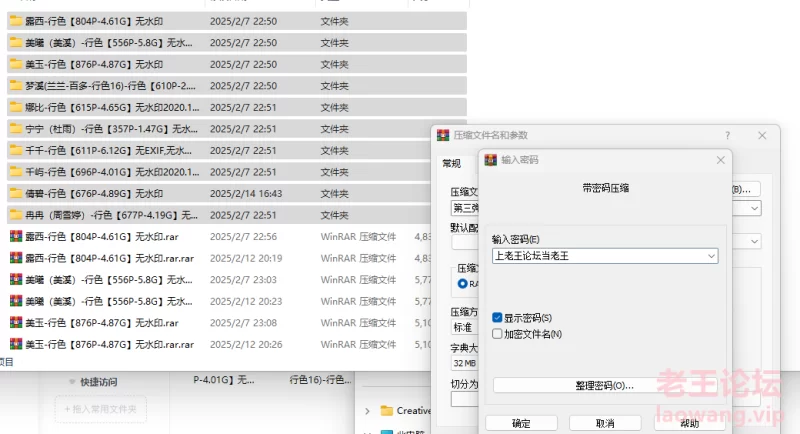Click WinRAR icon in 压缩文件名和参数 title bar
This screenshot has height=434, width=800.
(443, 135)
